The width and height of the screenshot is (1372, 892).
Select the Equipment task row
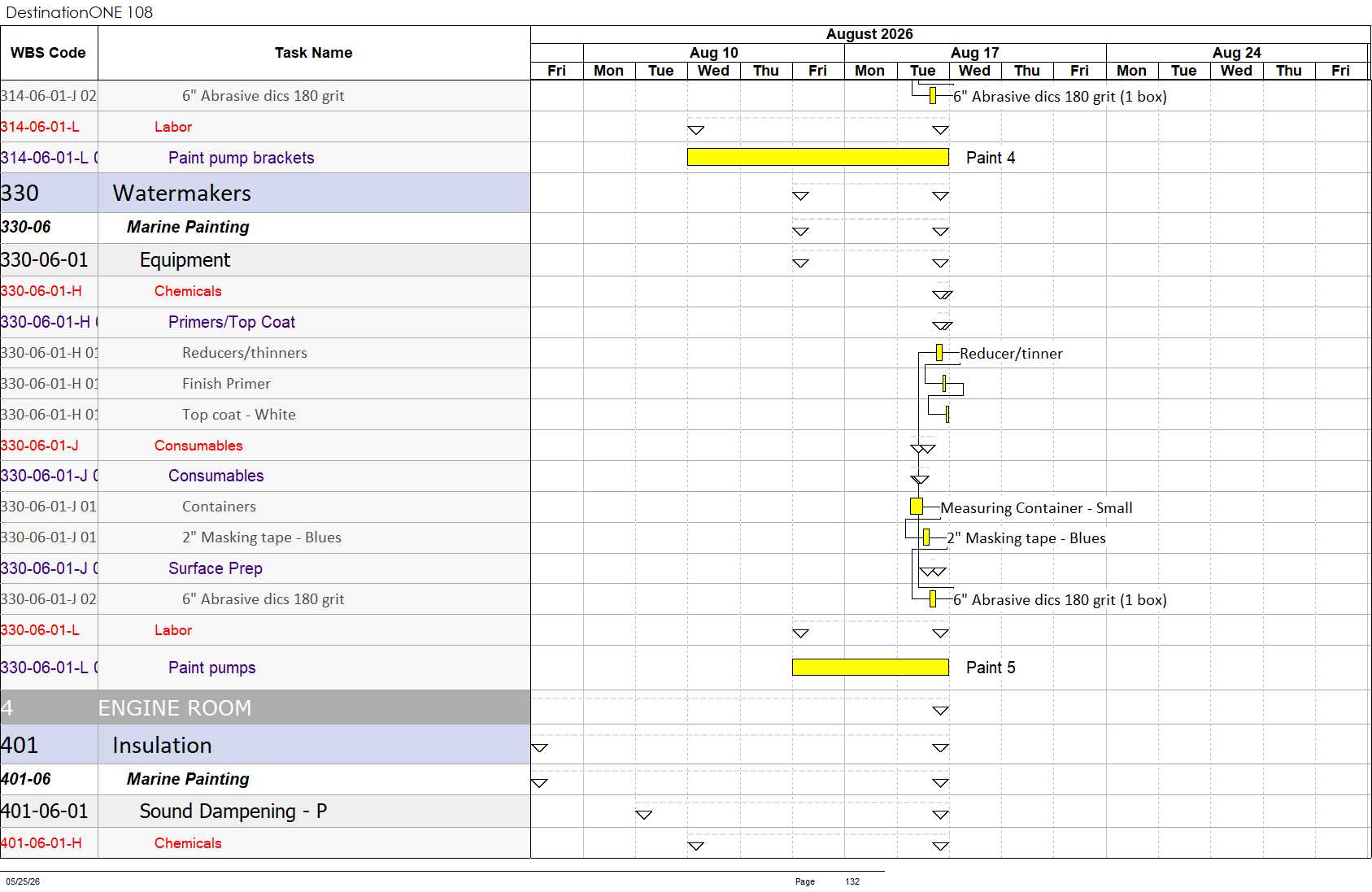[x=265, y=259]
